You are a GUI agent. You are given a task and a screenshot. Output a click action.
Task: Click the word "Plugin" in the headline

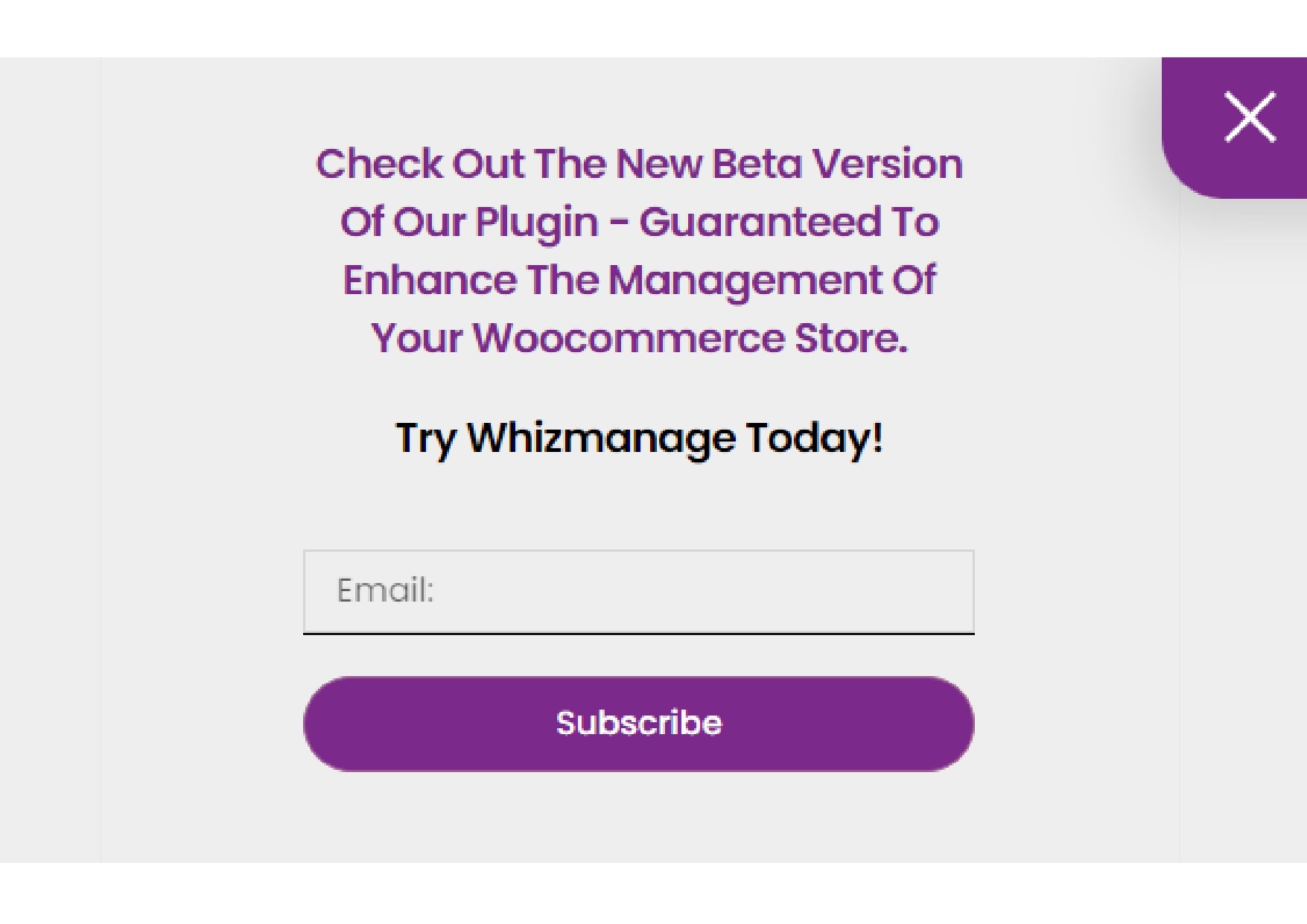click(536, 222)
